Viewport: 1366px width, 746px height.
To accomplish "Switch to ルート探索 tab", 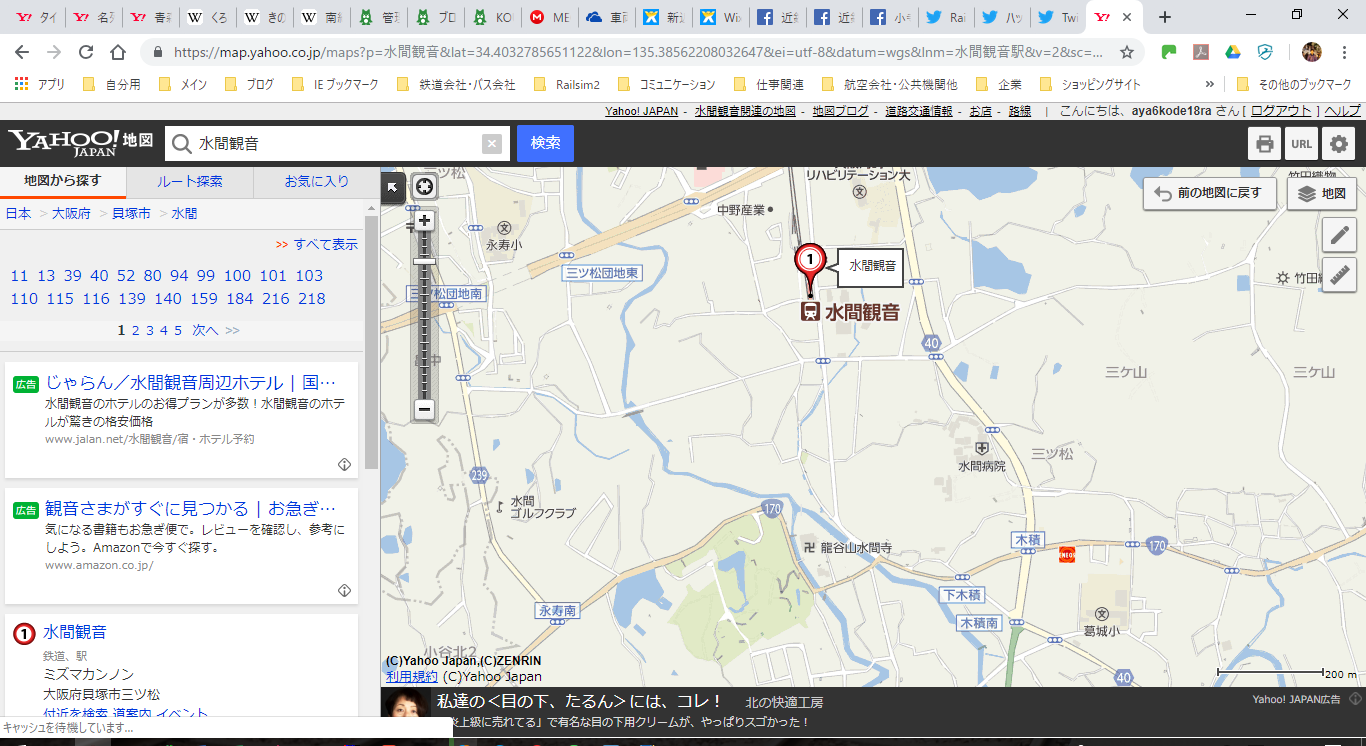I will (x=190, y=182).
